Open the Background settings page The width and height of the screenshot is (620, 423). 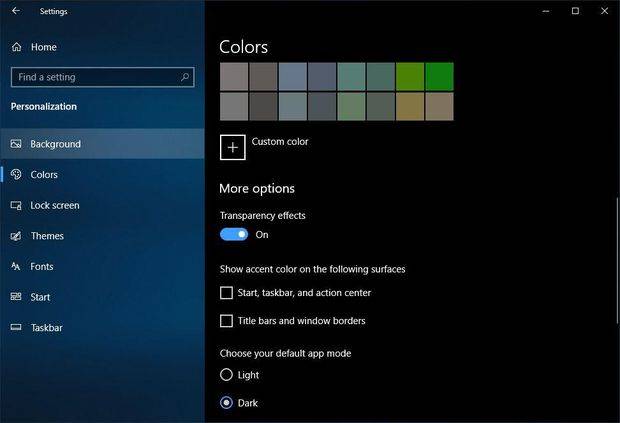pyautogui.click(x=102, y=144)
